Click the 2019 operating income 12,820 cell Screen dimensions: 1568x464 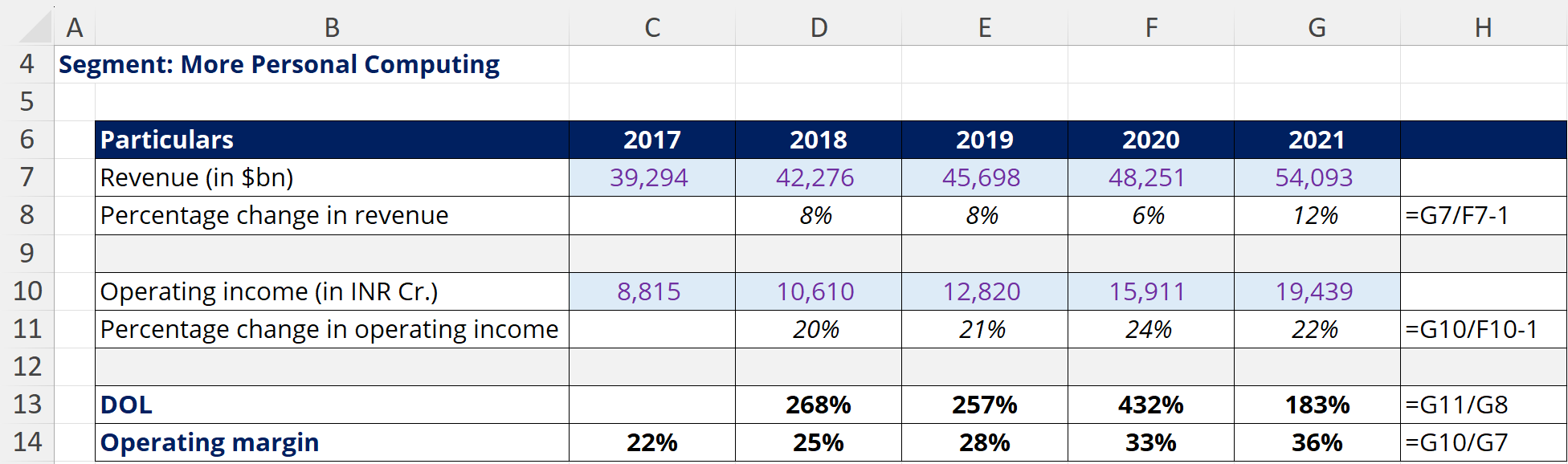[x=982, y=291]
